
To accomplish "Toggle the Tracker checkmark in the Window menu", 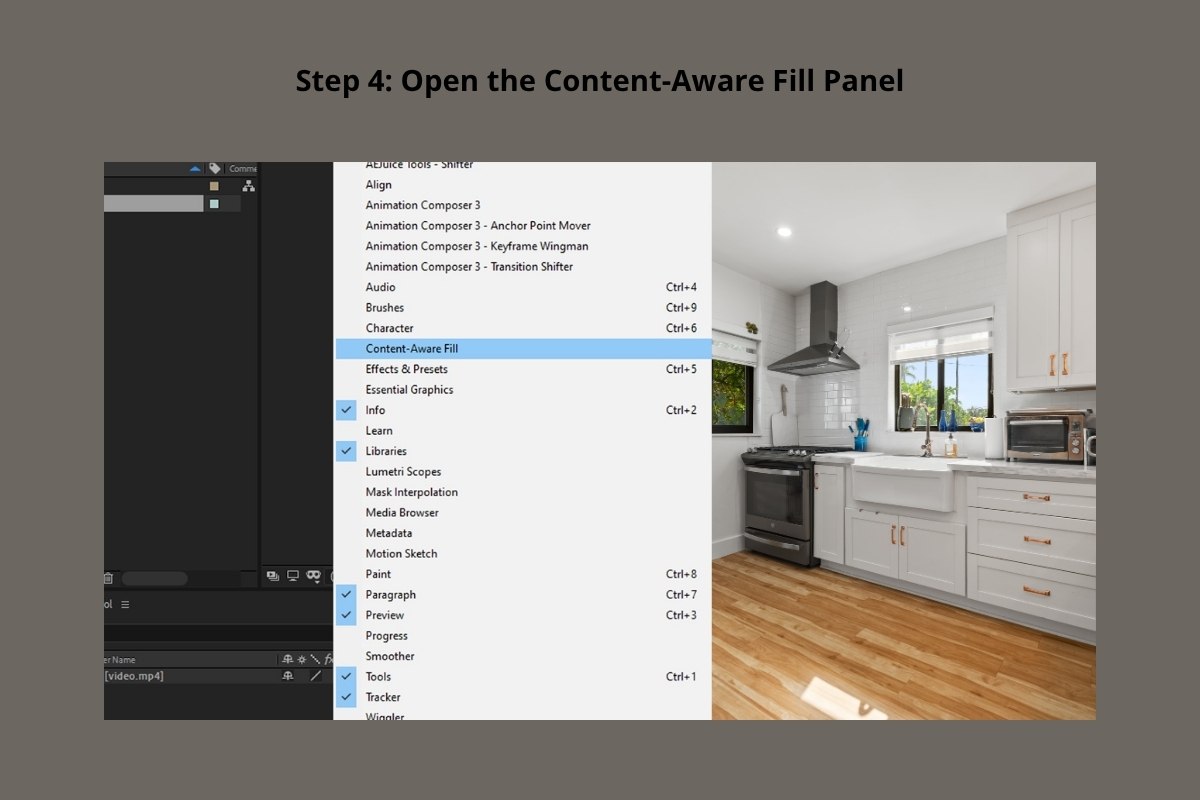I will pos(346,697).
